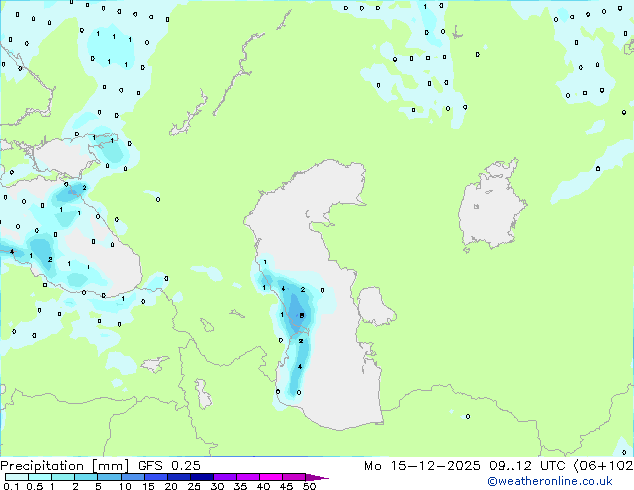Screen dimensions: 634x490
Task: Click the "20" legend scale label
Action: (171, 486)
